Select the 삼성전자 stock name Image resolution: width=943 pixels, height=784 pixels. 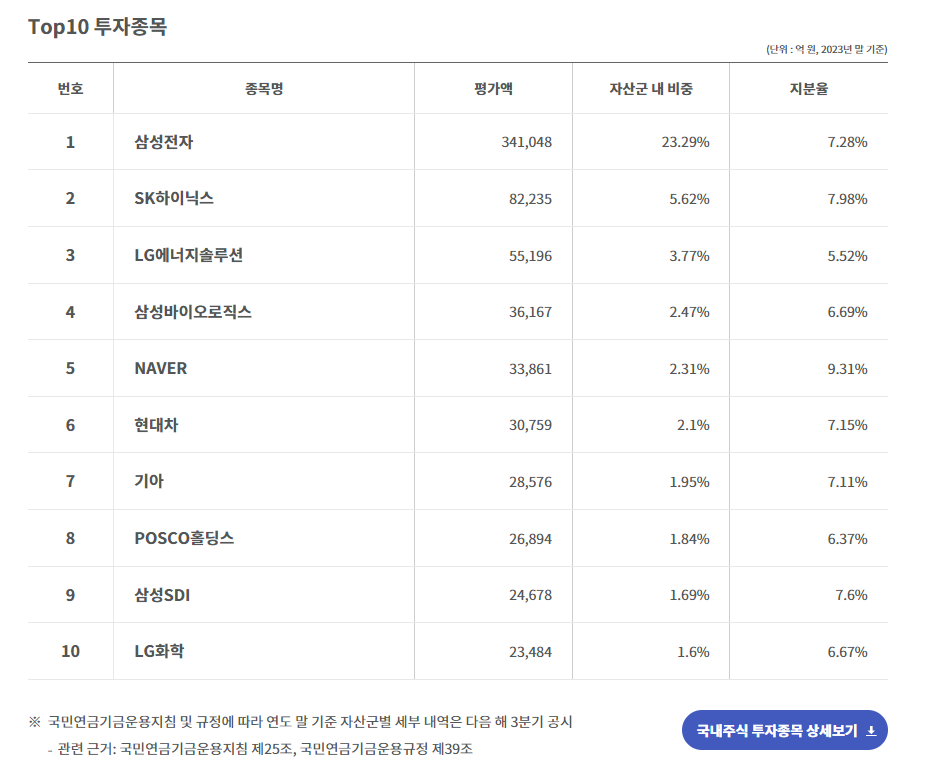[x=160, y=143]
